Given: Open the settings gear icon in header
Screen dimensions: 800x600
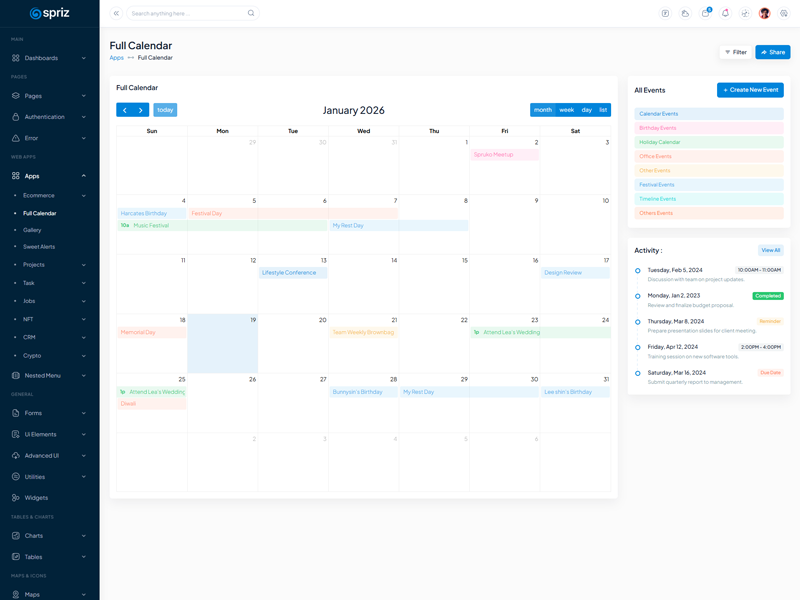Looking at the screenshot, I should 784,13.
